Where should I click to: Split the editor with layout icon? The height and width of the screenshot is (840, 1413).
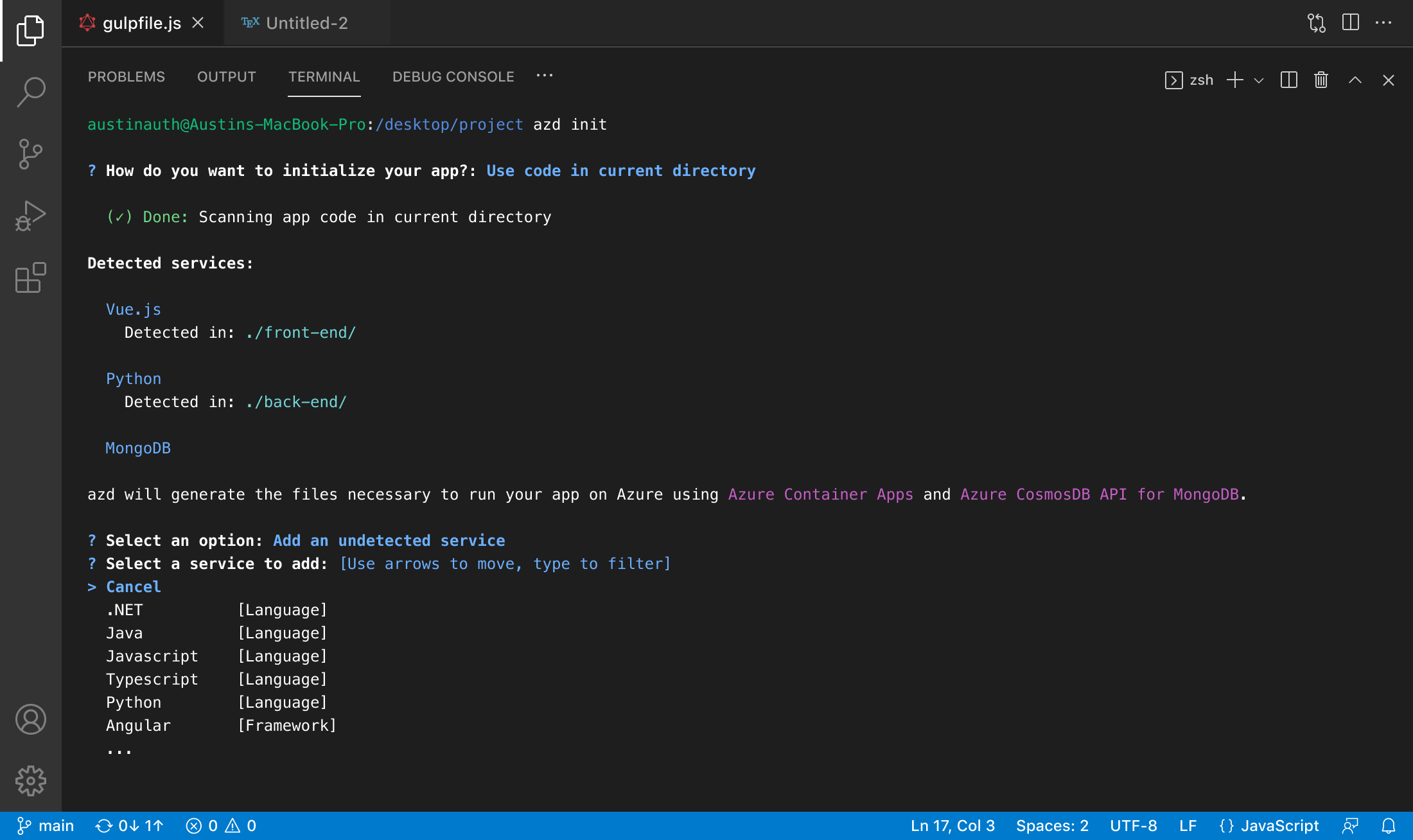[x=1350, y=22]
